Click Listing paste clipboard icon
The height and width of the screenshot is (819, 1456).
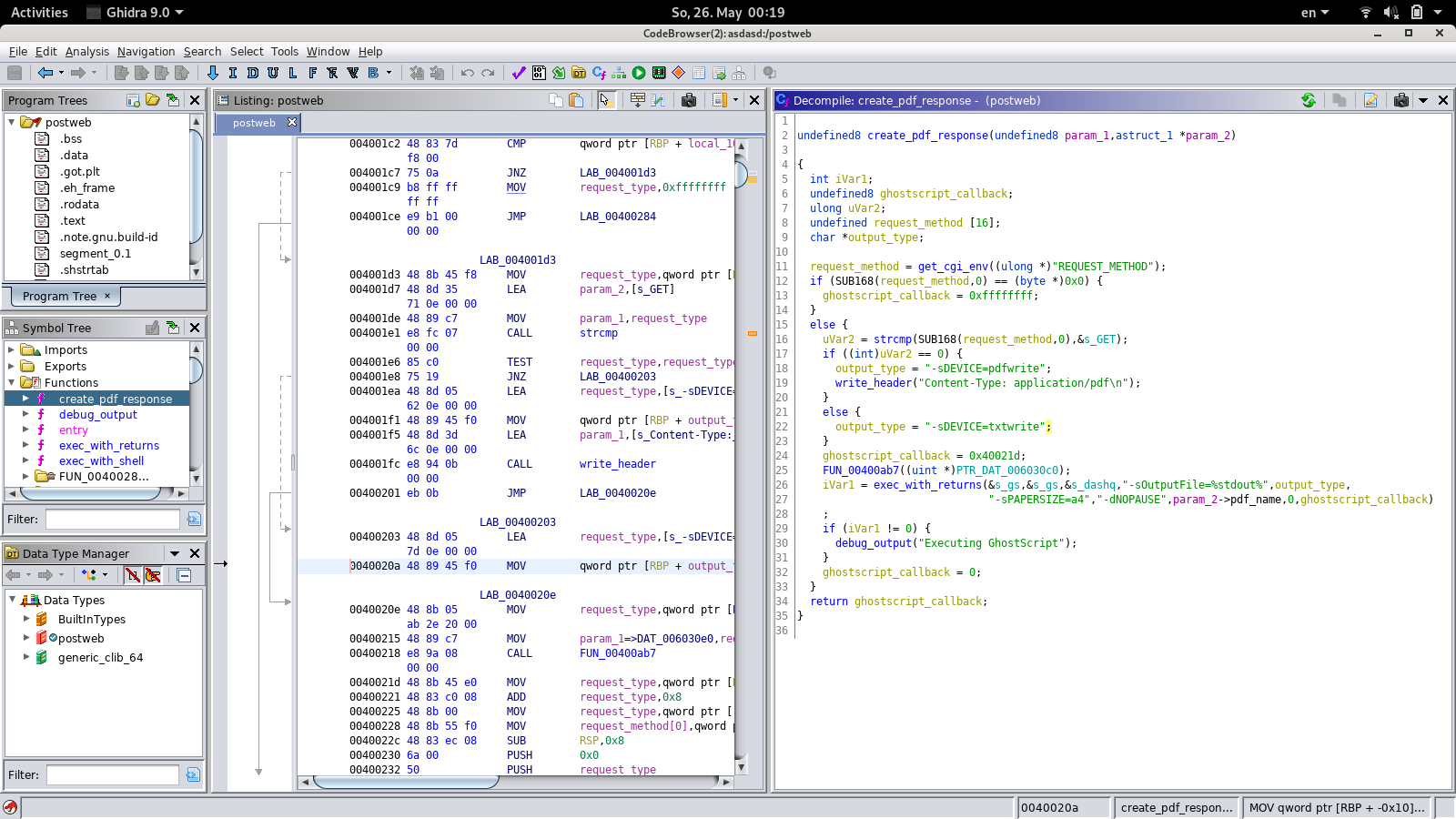(576, 100)
